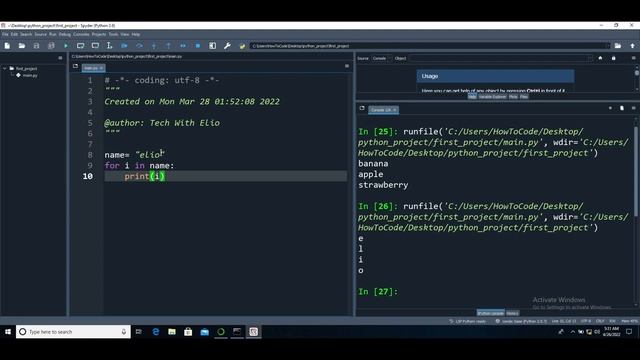Open the Debug menu
The width and height of the screenshot is (640, 360).
(x=64, y=34)
